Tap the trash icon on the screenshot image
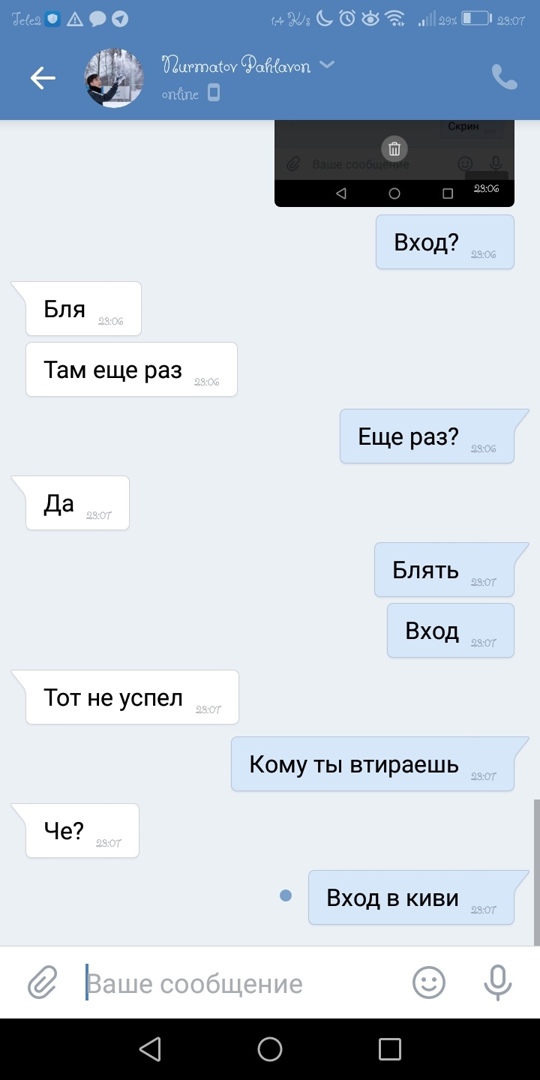This screenshot has width=540, height=1080. point(395,148)
